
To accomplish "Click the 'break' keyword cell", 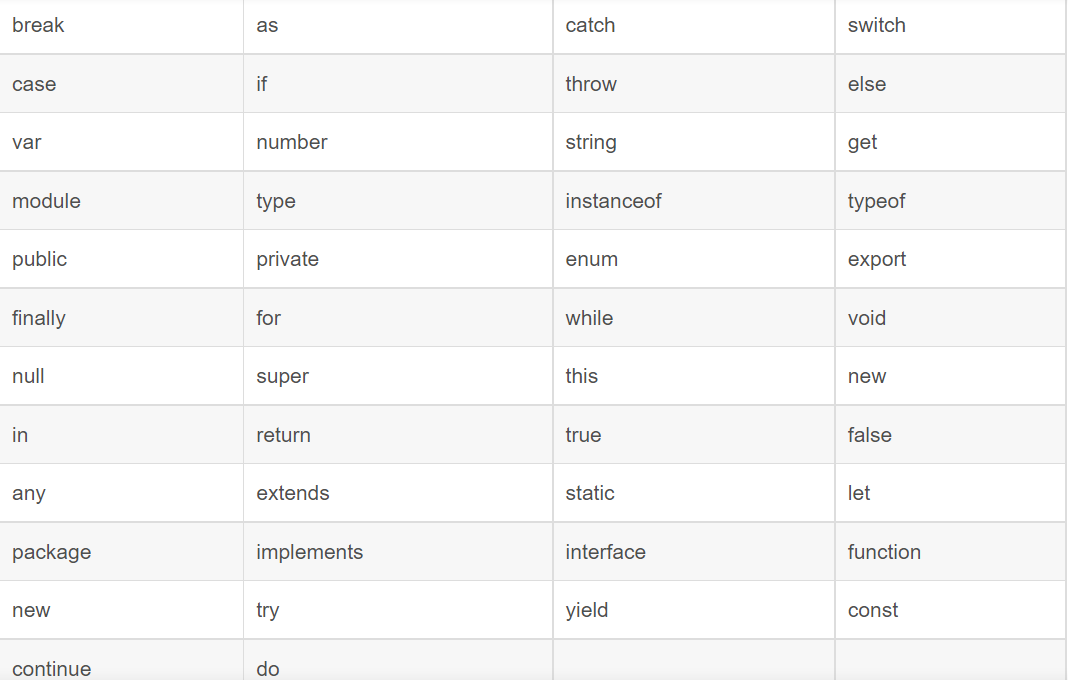I will 38,26.
